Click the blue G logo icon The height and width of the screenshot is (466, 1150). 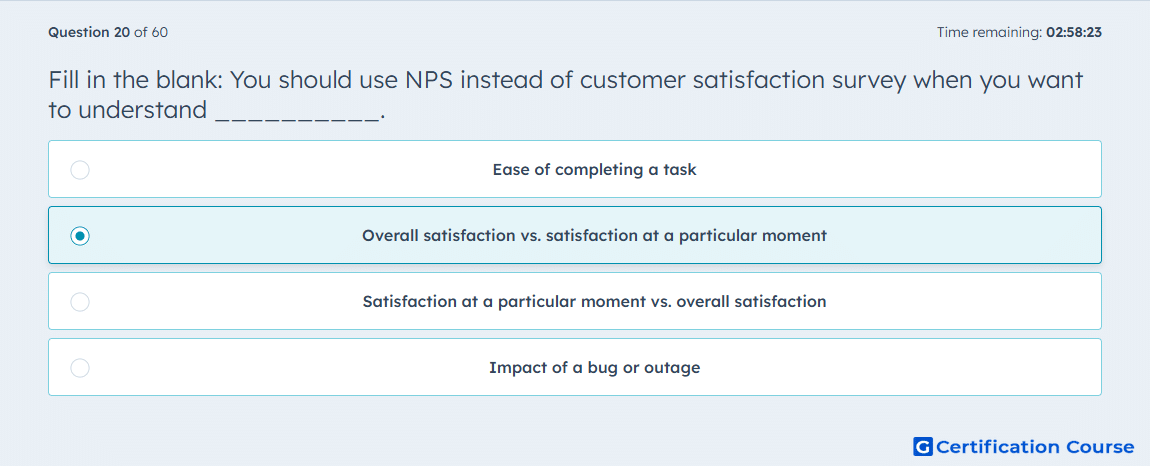923,446
